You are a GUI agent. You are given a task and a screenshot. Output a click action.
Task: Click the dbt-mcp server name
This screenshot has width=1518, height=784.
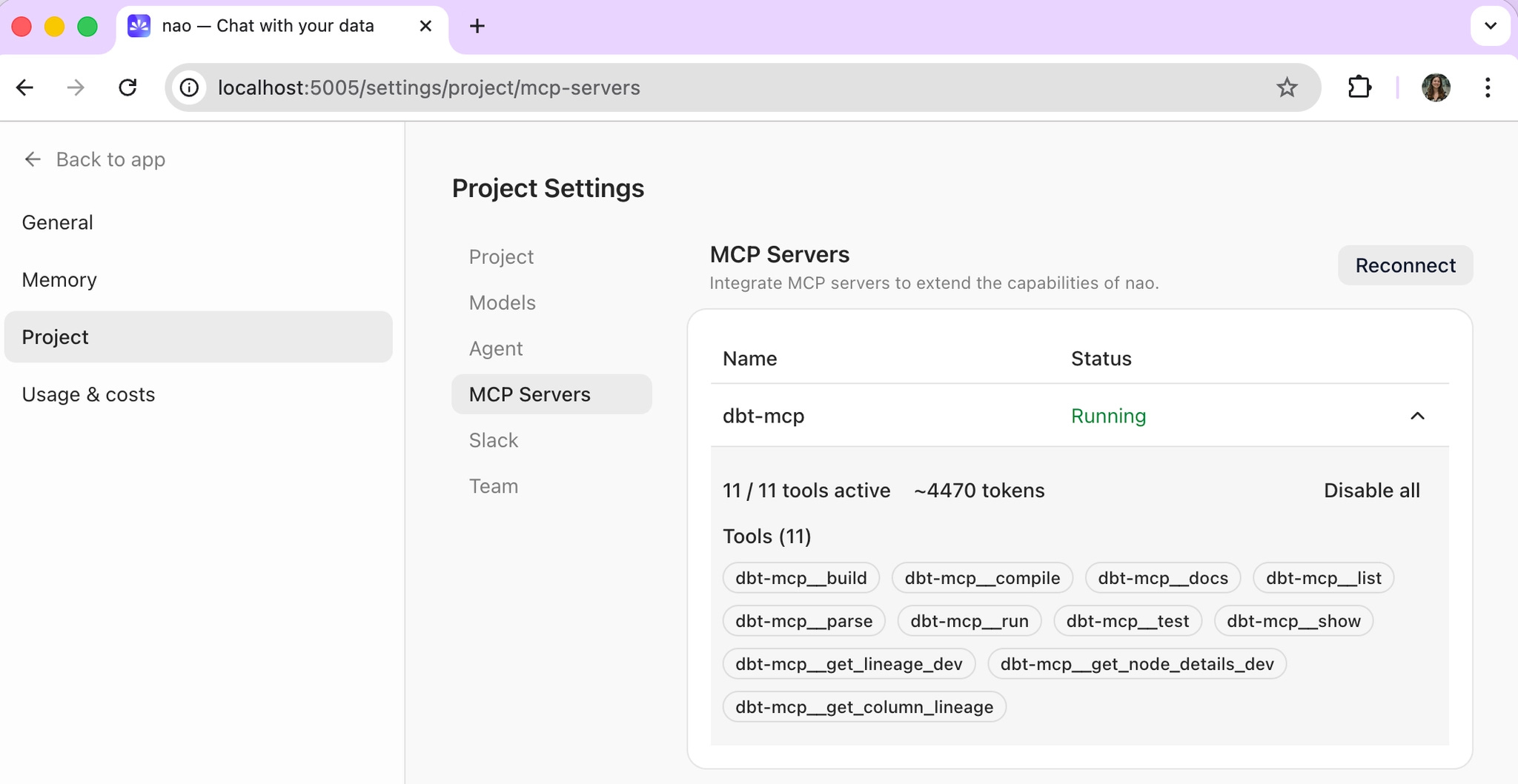pyautogui.click(x=763, y=416)
